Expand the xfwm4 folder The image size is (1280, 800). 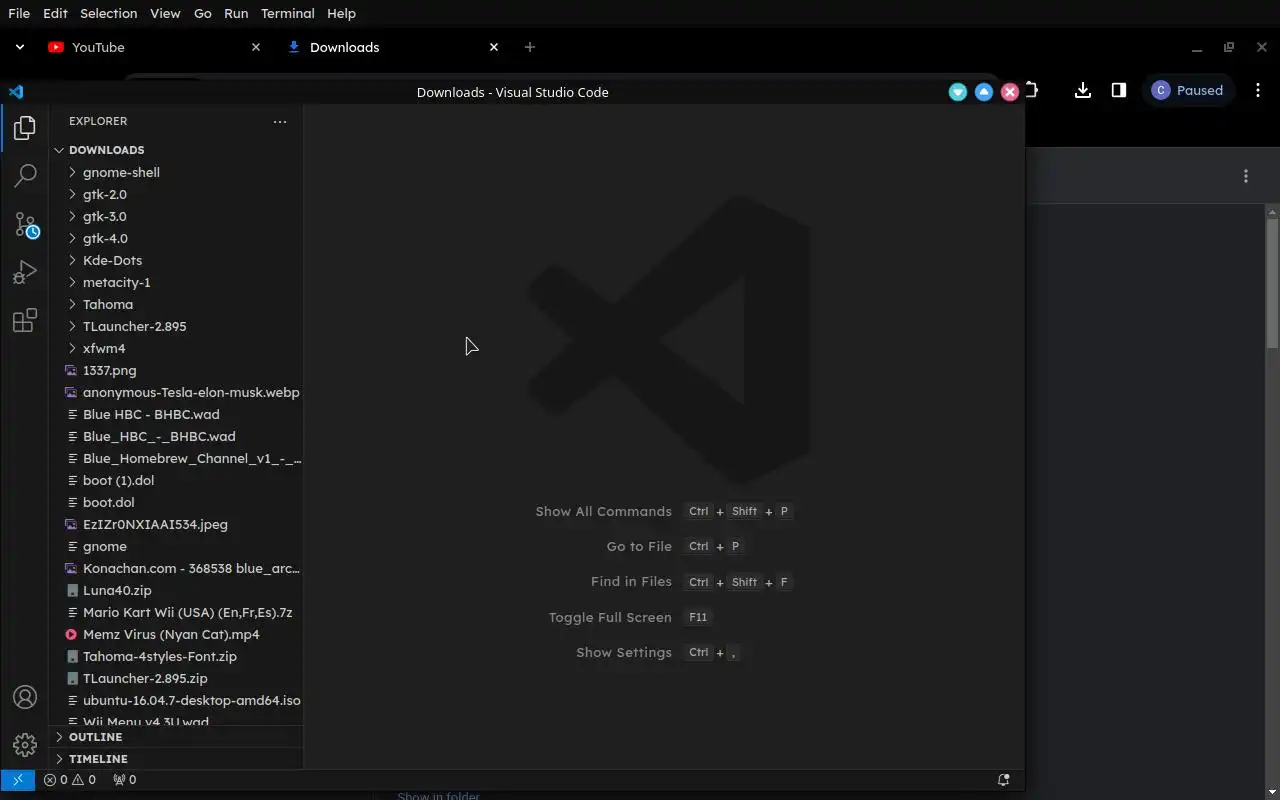click(176, 348)
